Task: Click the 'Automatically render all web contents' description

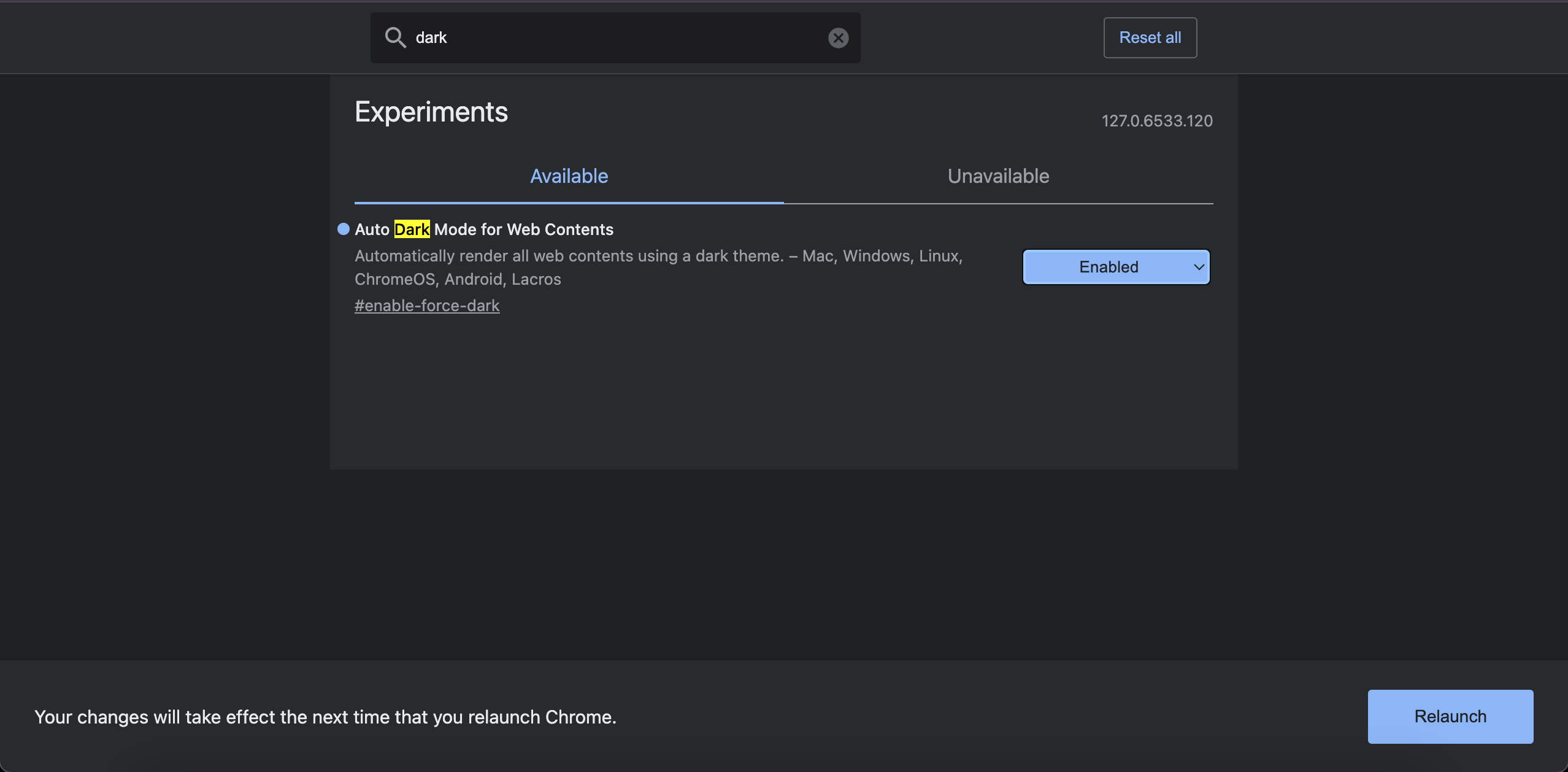Action: 659,268
